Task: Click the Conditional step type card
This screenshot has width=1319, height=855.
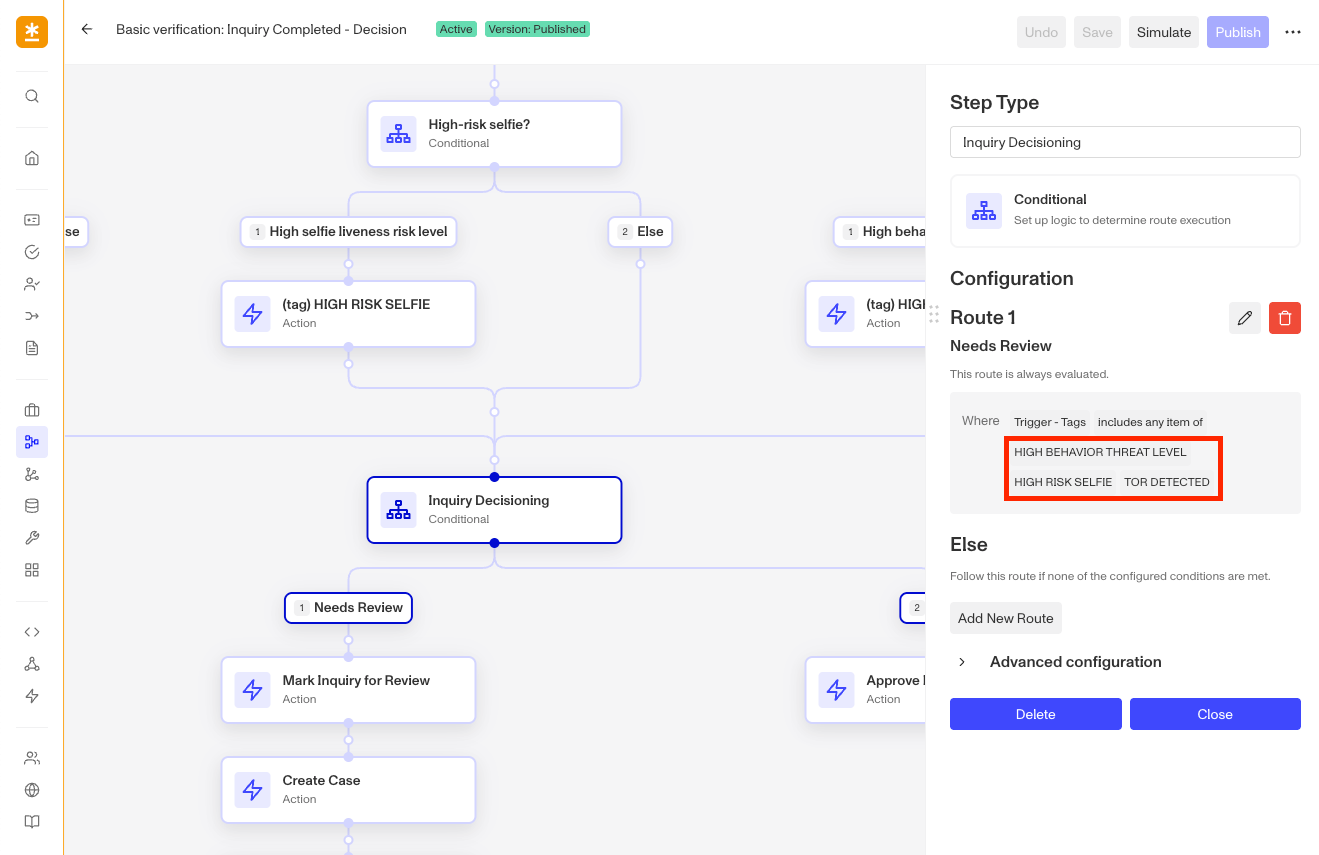Action: pos(1125,211)
